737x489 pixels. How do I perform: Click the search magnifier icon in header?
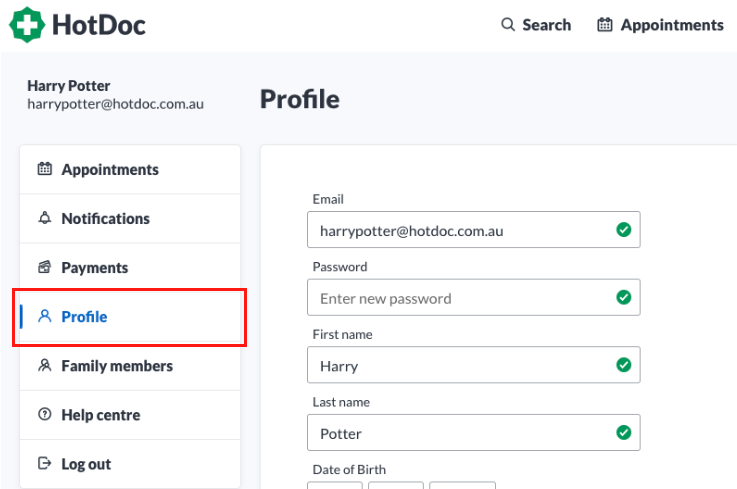[508, 24]
